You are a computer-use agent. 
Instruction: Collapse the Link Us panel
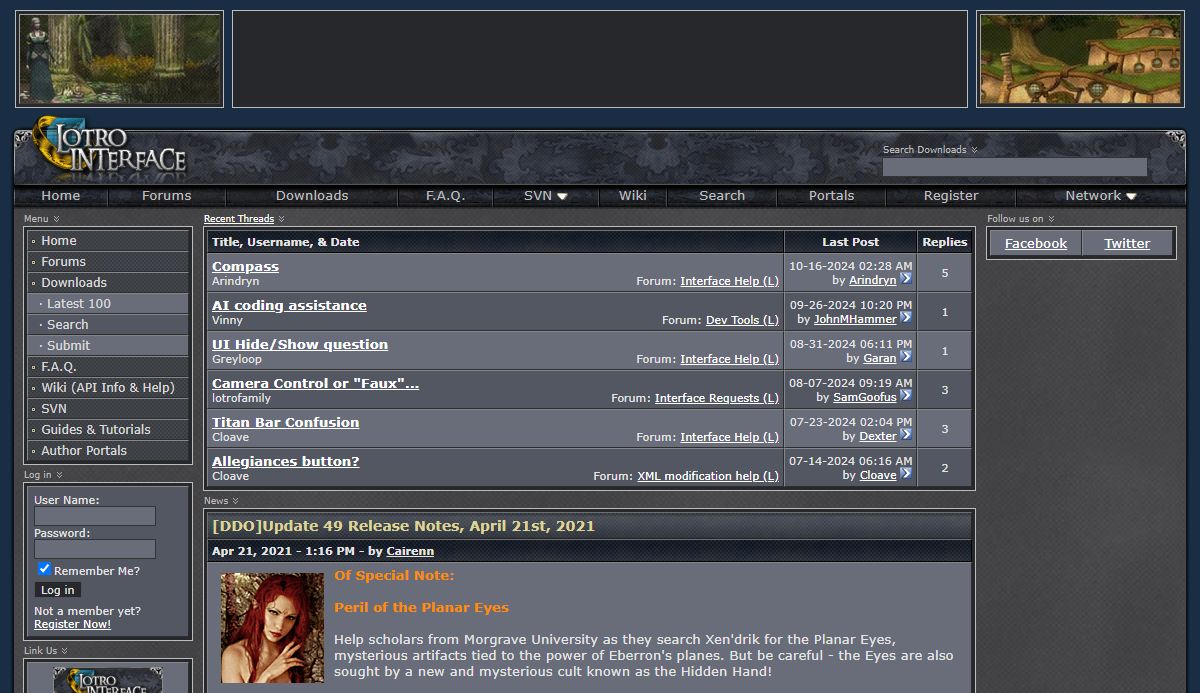(64, 651)
